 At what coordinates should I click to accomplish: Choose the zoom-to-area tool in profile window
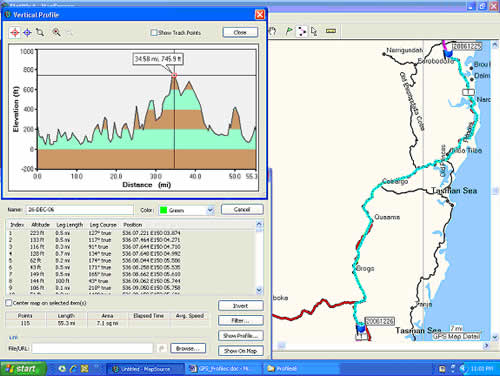coord(40,32)
